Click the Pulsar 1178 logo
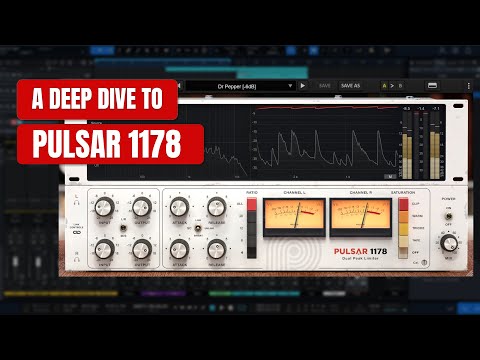 pos(360,253)
